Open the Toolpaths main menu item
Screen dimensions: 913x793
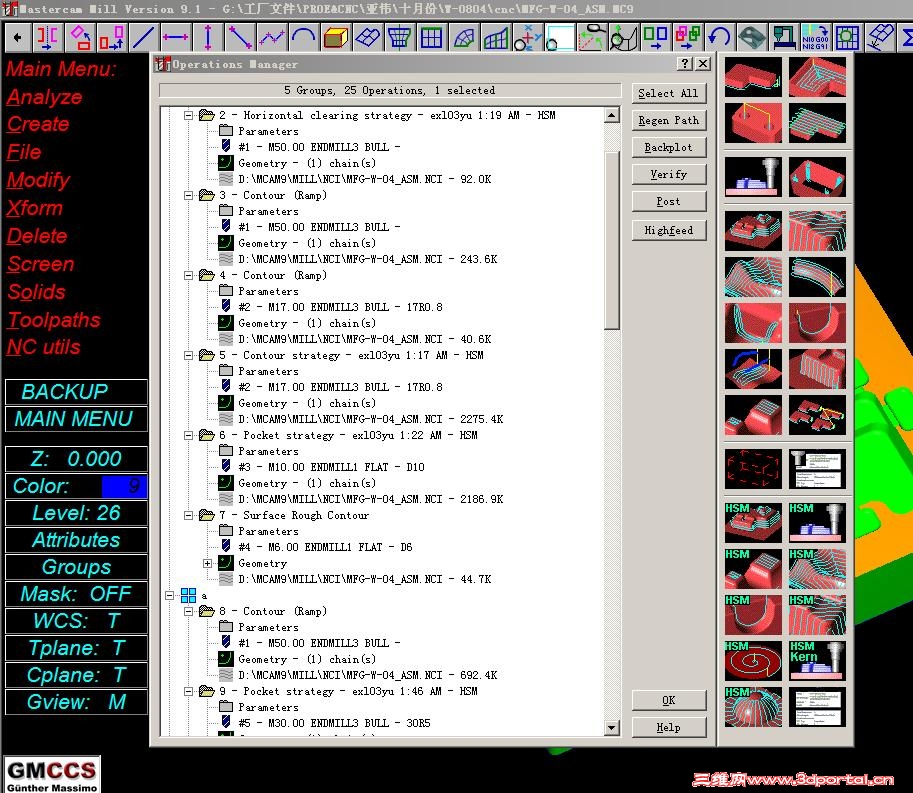(54, 320)
